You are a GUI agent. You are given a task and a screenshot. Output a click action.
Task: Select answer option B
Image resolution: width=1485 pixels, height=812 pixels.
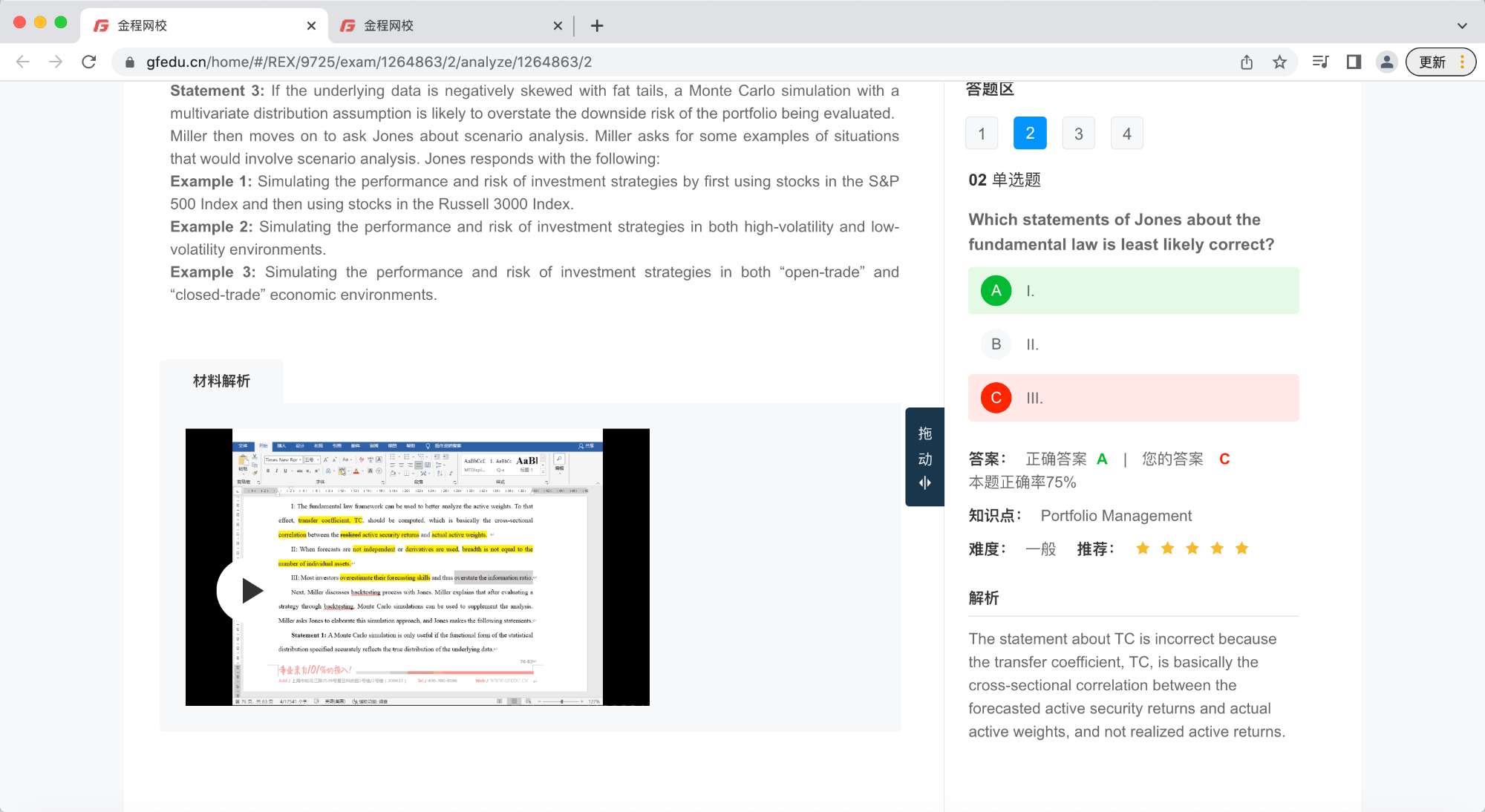(x=996, y=344)
